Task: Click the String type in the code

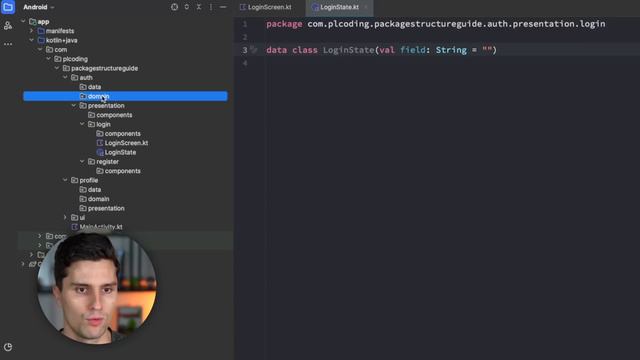Action: point(451,50)
